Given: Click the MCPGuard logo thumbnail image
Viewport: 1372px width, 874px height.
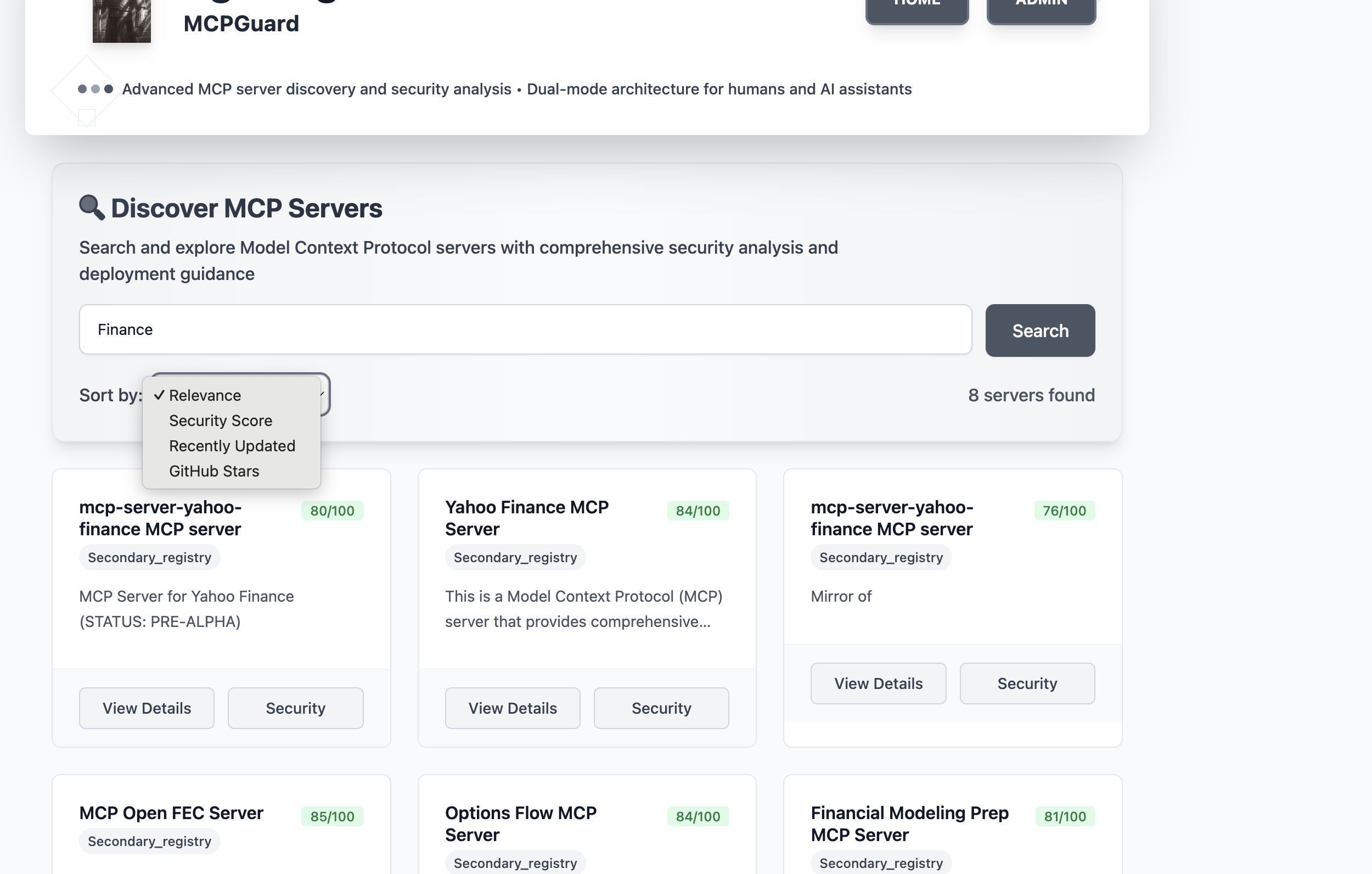Looking at the screenshot, I should point(121,20).
